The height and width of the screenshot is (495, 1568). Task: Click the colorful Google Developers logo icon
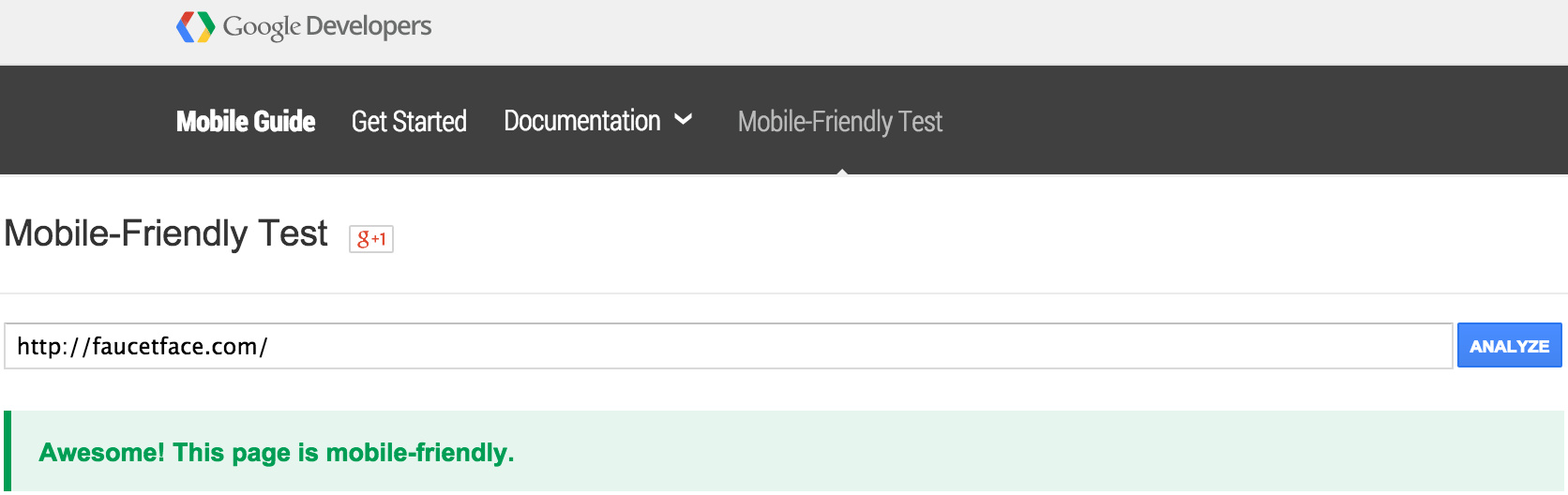196,27
